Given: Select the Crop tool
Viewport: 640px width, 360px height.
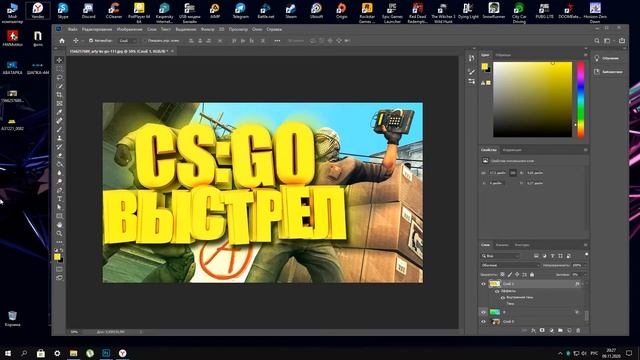Looking at the screenshot, I should tap(59, 95).
